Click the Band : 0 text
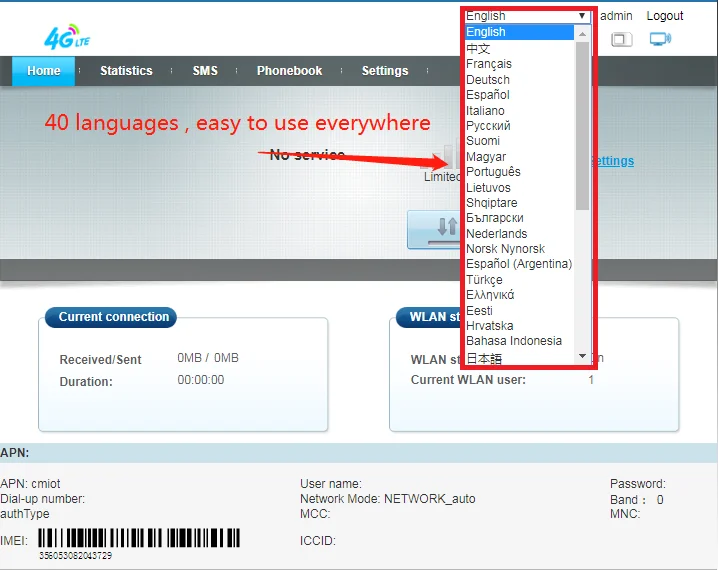Screen dimensions: 718x570 [x=637, y=499]
